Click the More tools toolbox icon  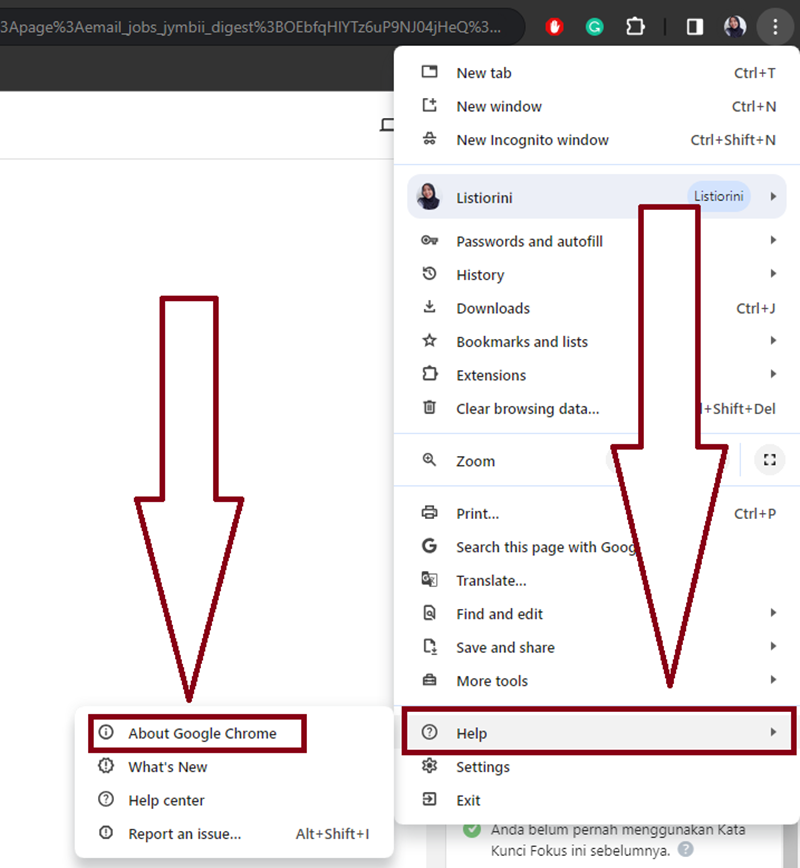430,680
